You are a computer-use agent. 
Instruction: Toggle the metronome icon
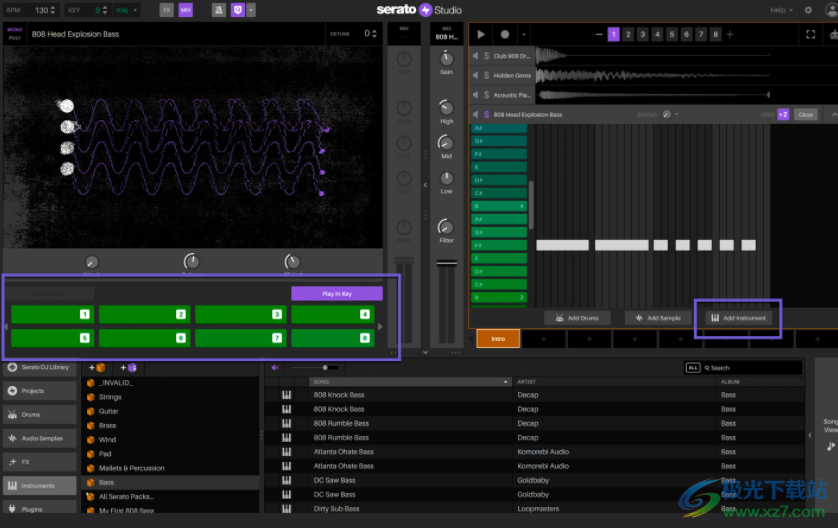(219, 10)
